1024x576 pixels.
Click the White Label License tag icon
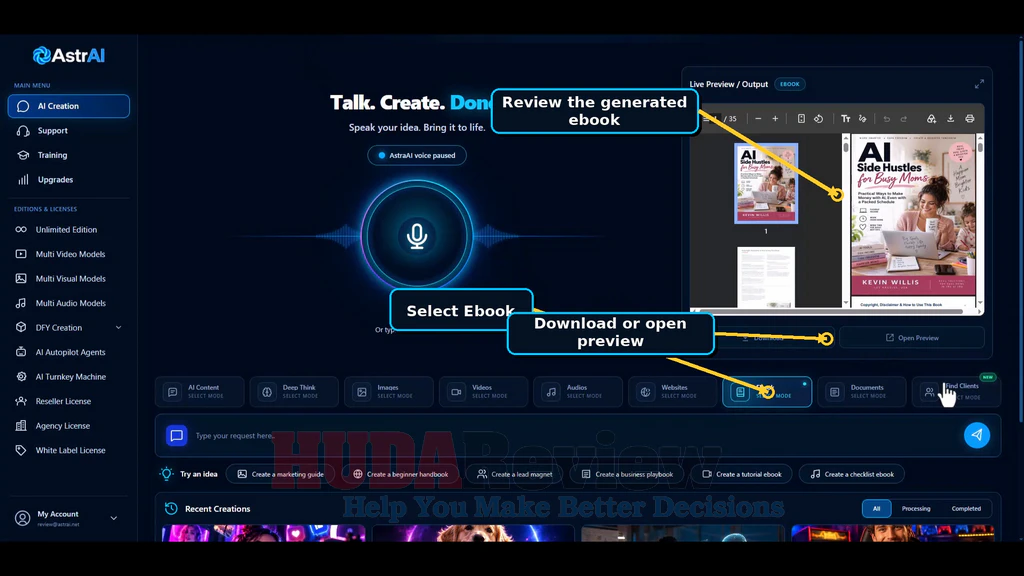click(x=21, y=450)
